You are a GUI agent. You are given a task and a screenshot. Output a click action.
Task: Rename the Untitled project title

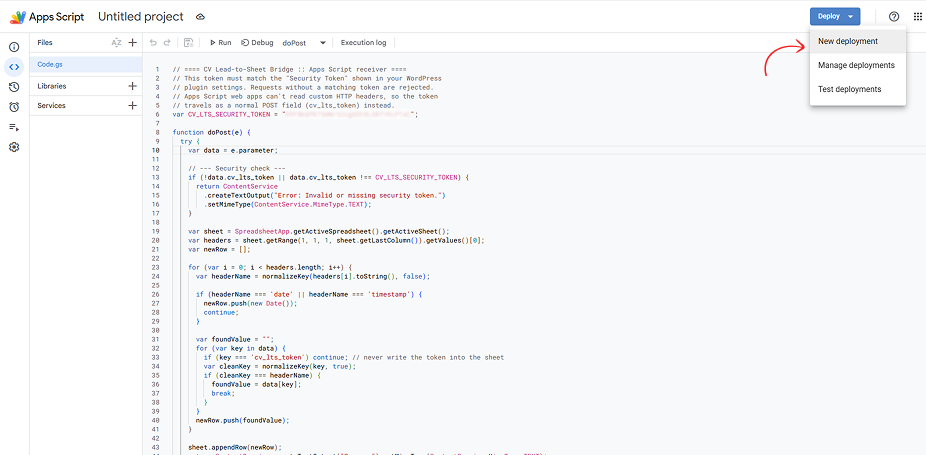(141, 17)
